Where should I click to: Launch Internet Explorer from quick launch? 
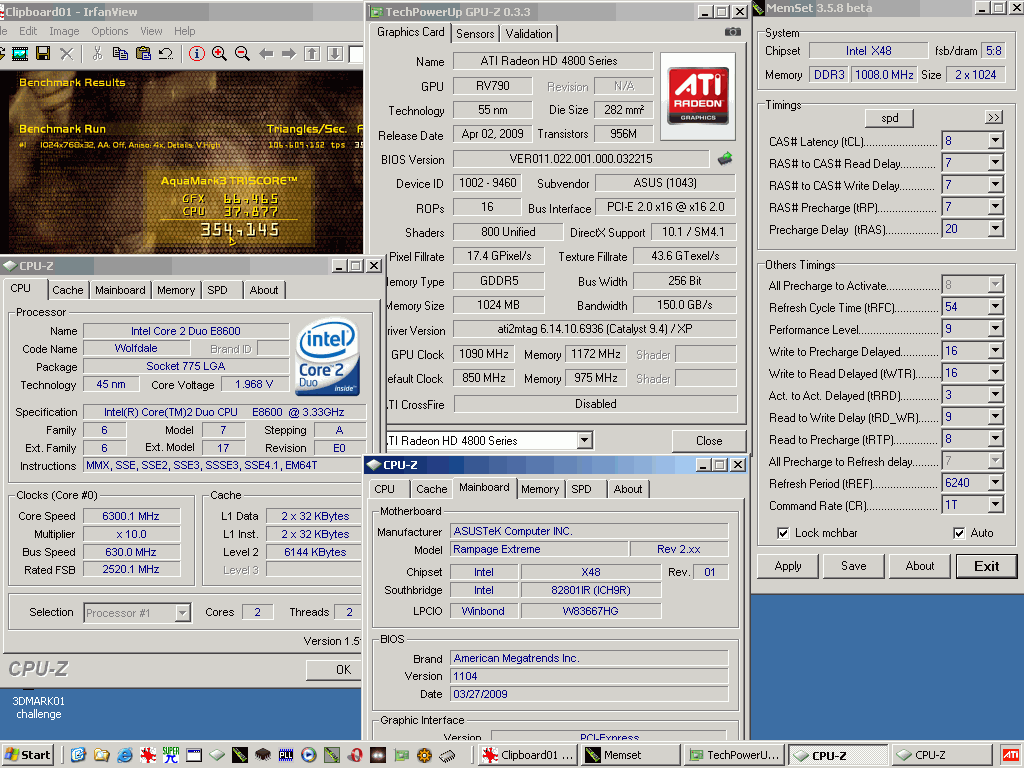pyautogui.click(x=124, y=756)
